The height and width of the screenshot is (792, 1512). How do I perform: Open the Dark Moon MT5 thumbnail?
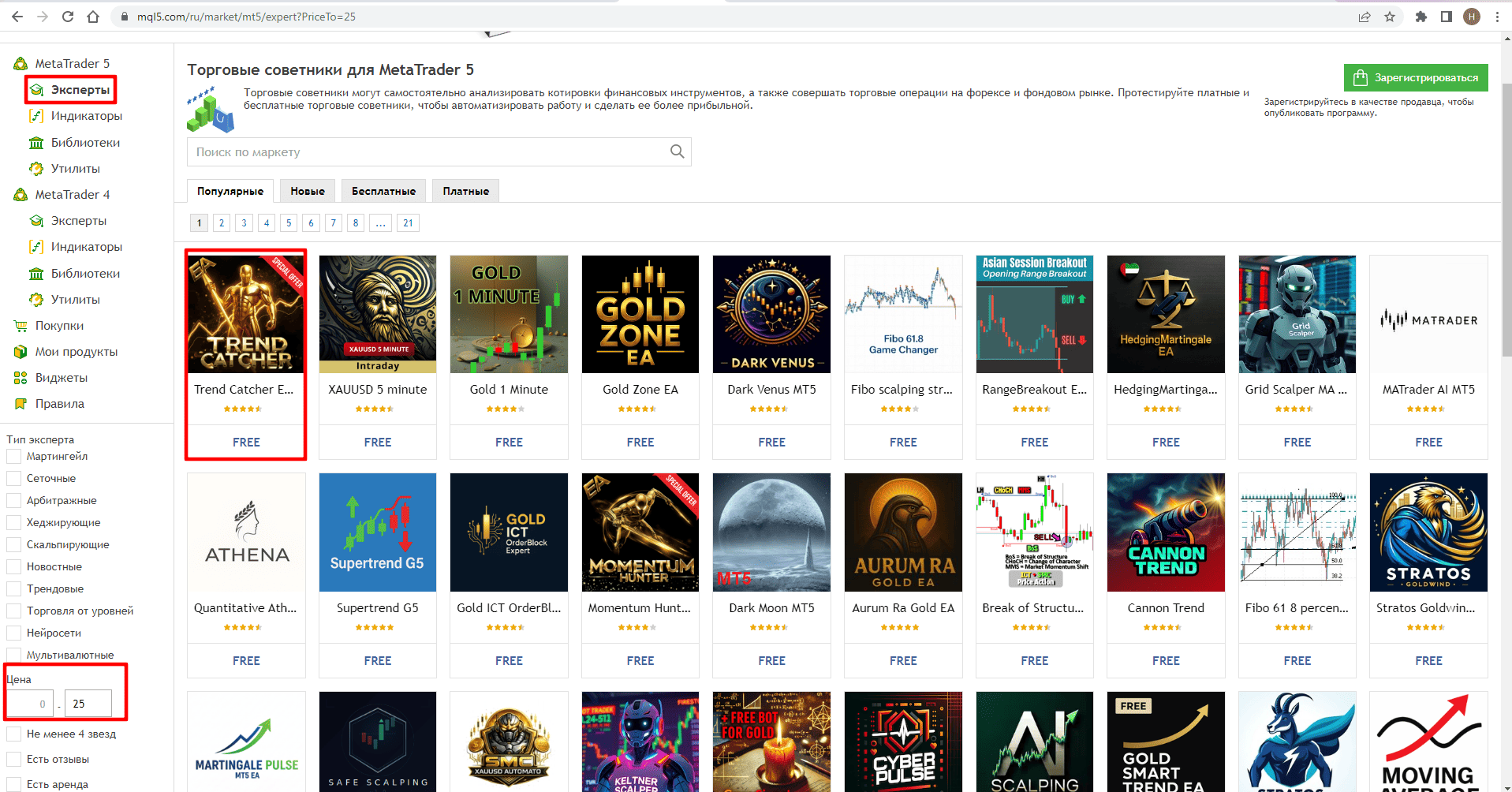tap(771, 532)
